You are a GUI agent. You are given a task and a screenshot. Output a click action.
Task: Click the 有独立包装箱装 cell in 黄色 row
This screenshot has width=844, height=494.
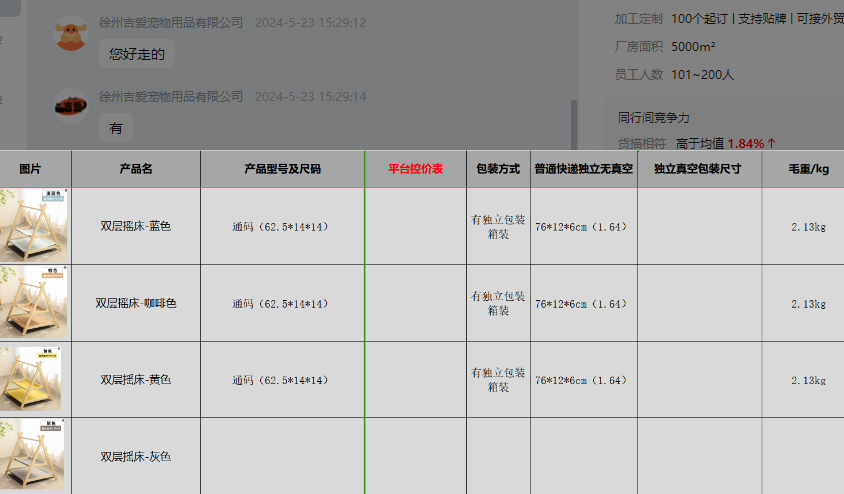point(498,379)
